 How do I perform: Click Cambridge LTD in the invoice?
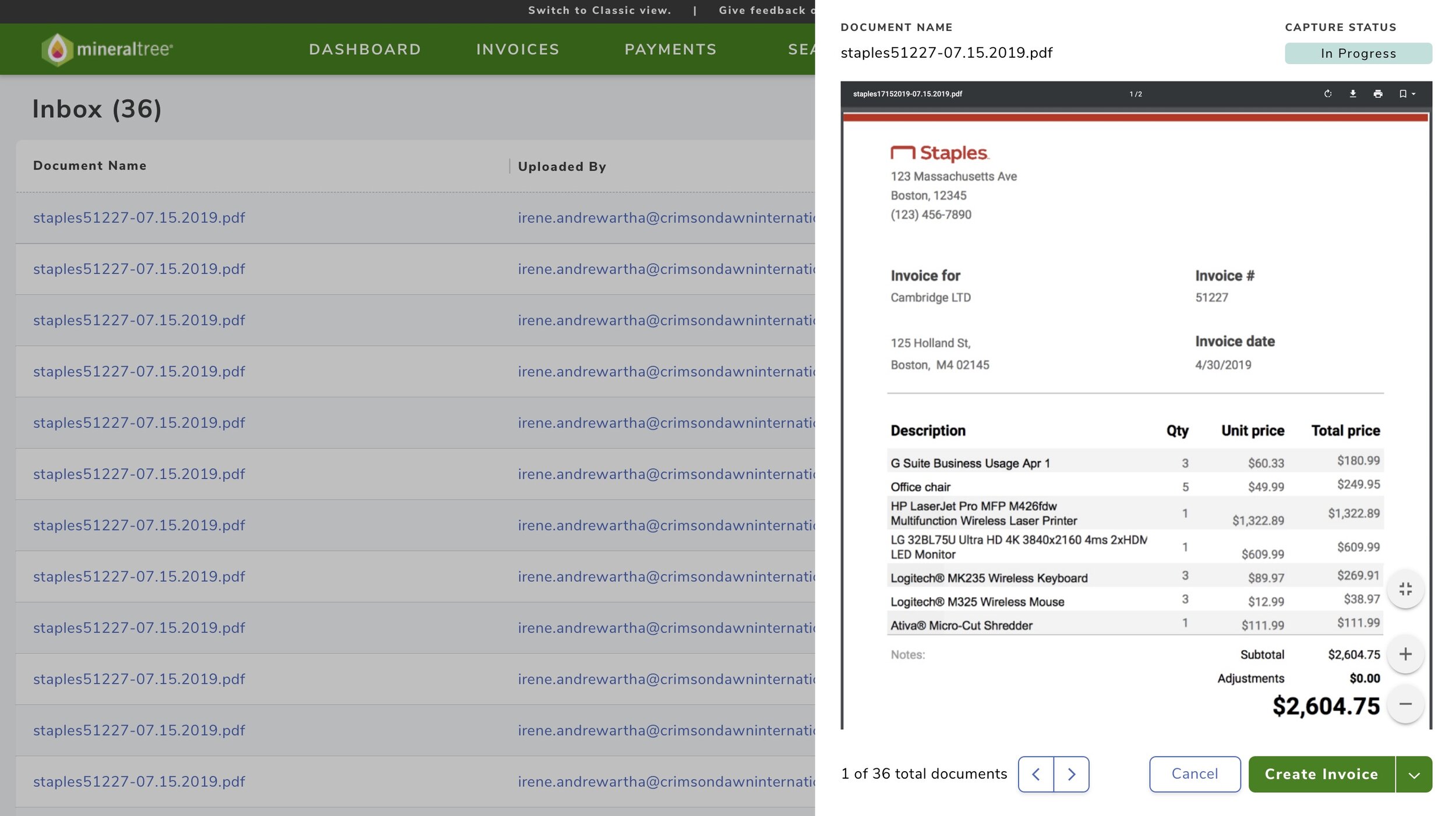[x=931, y=298]
